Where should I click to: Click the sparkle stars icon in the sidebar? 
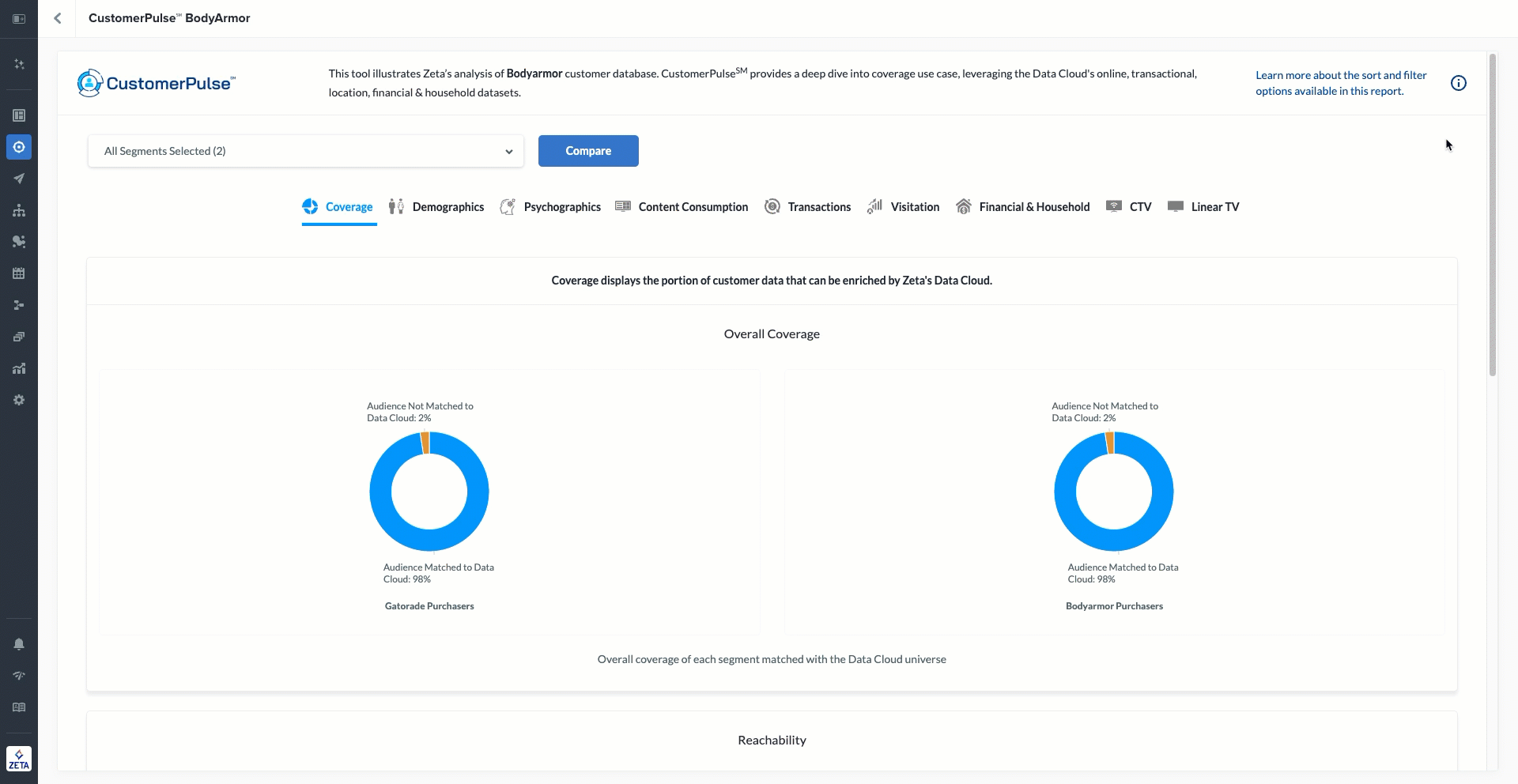(19, 64)
